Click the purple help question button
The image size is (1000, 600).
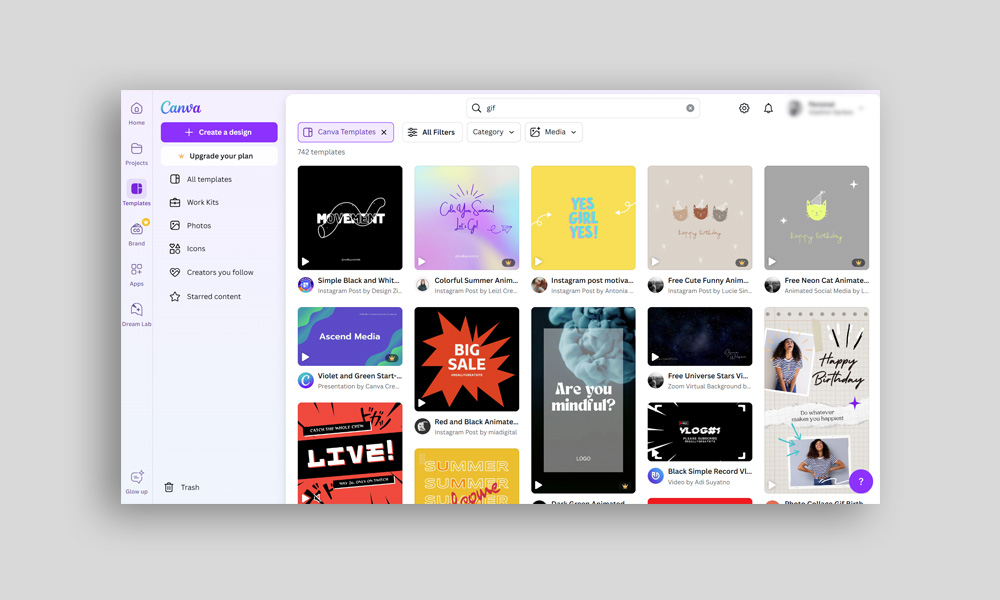coord(861,481)
